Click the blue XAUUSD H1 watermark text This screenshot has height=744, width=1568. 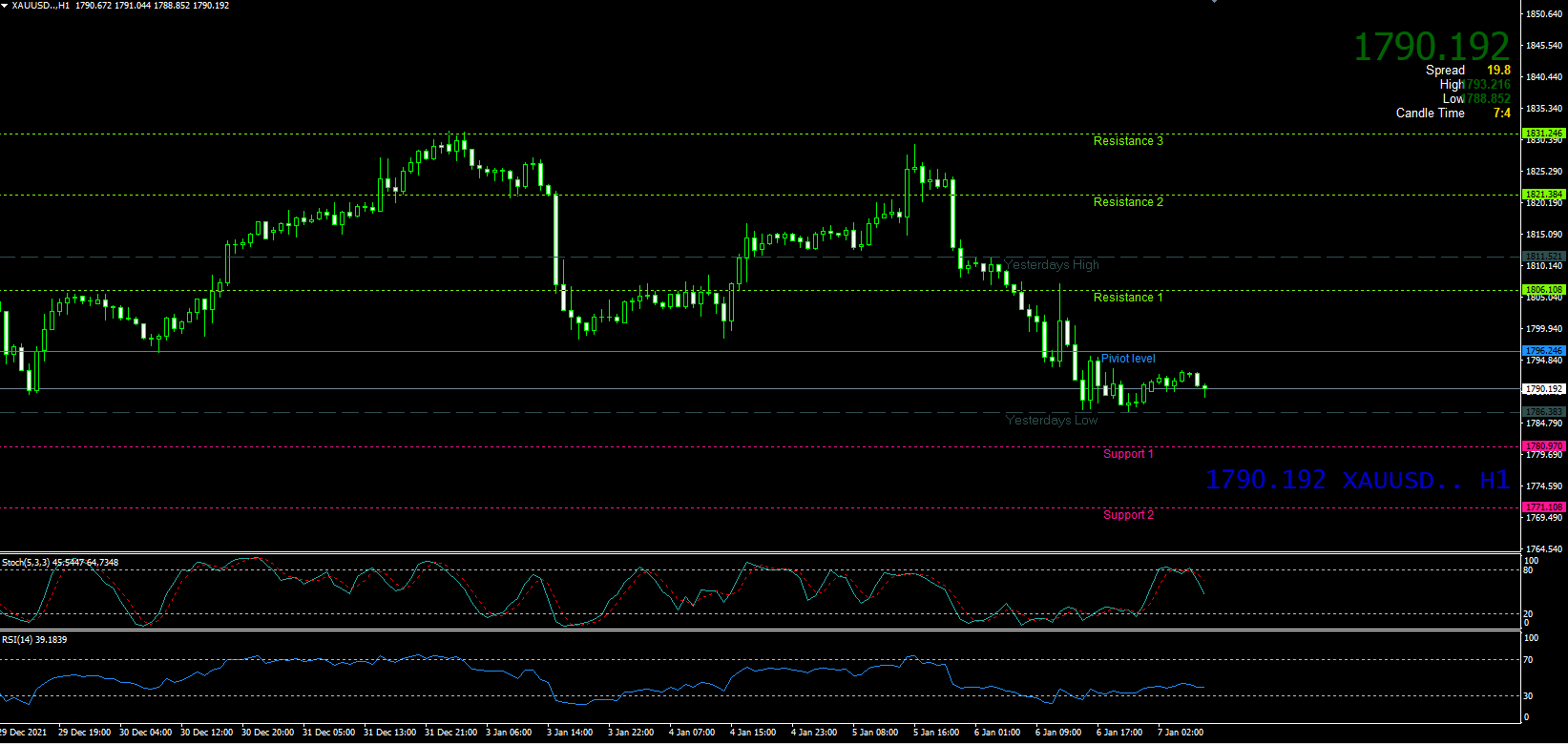(1357, 480)
